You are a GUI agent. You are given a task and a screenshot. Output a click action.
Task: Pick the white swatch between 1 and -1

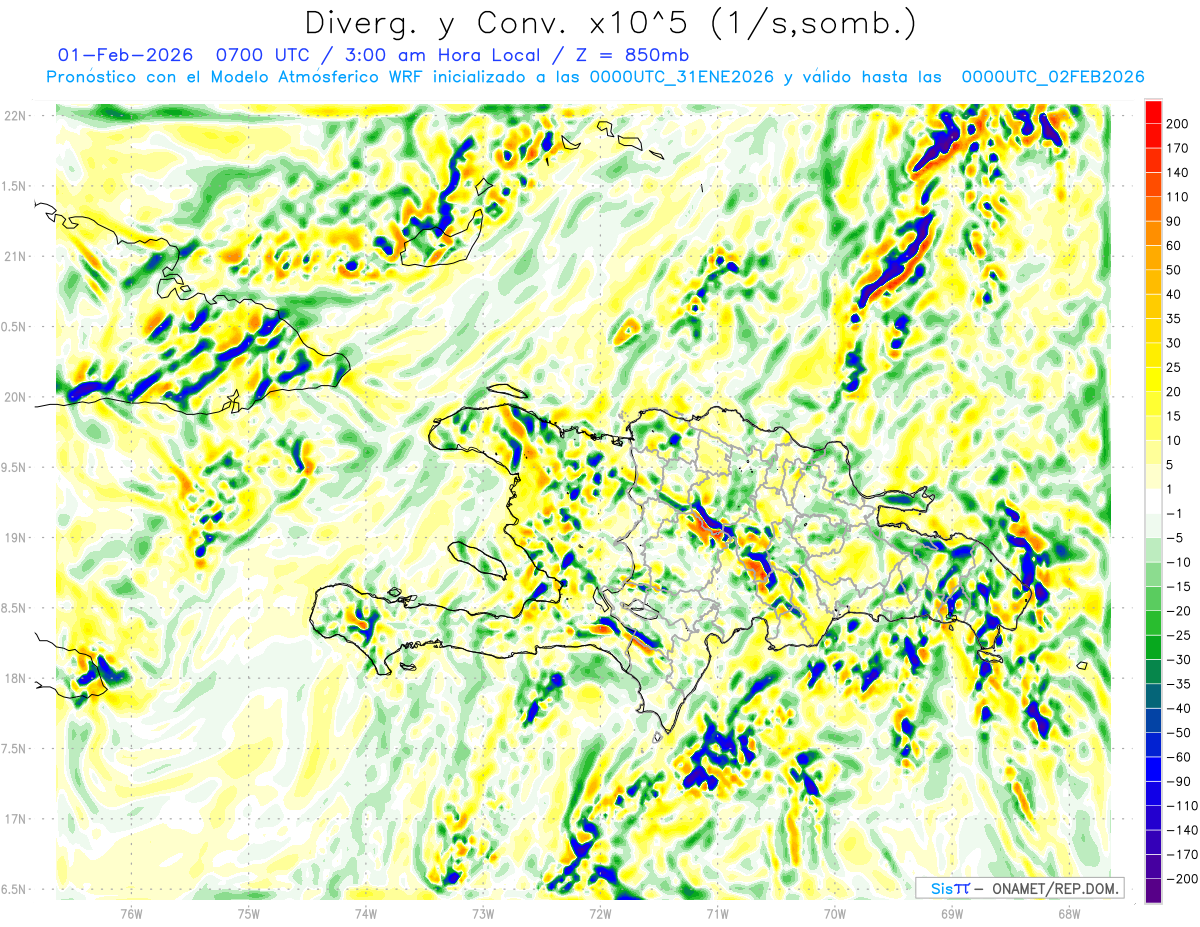pos(1153,502)
